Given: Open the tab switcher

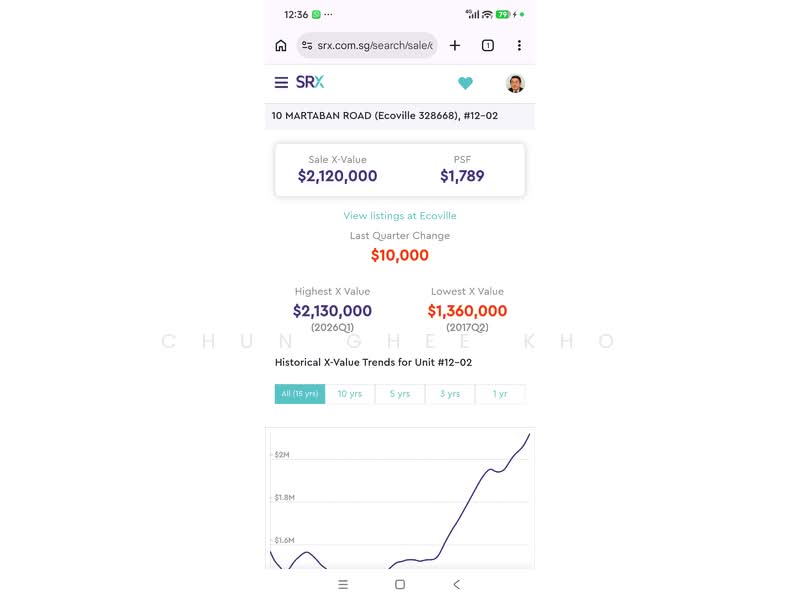Looking at the screenshot, I should (488, 45).
